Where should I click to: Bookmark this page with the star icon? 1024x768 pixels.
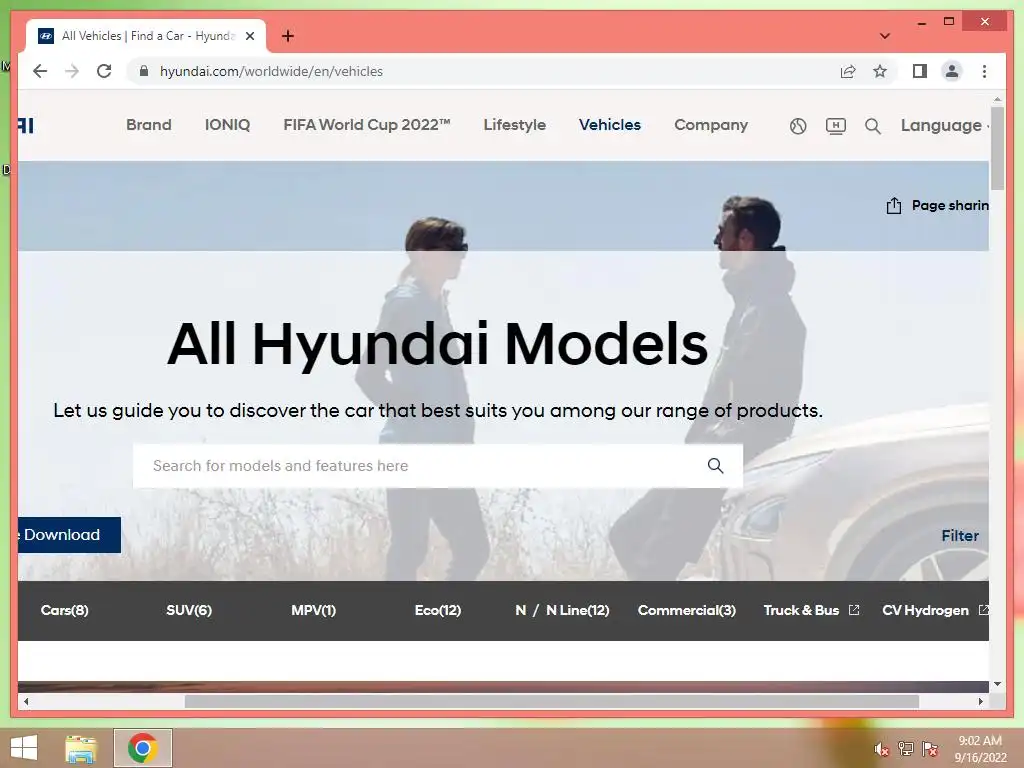tap(880, 71)
